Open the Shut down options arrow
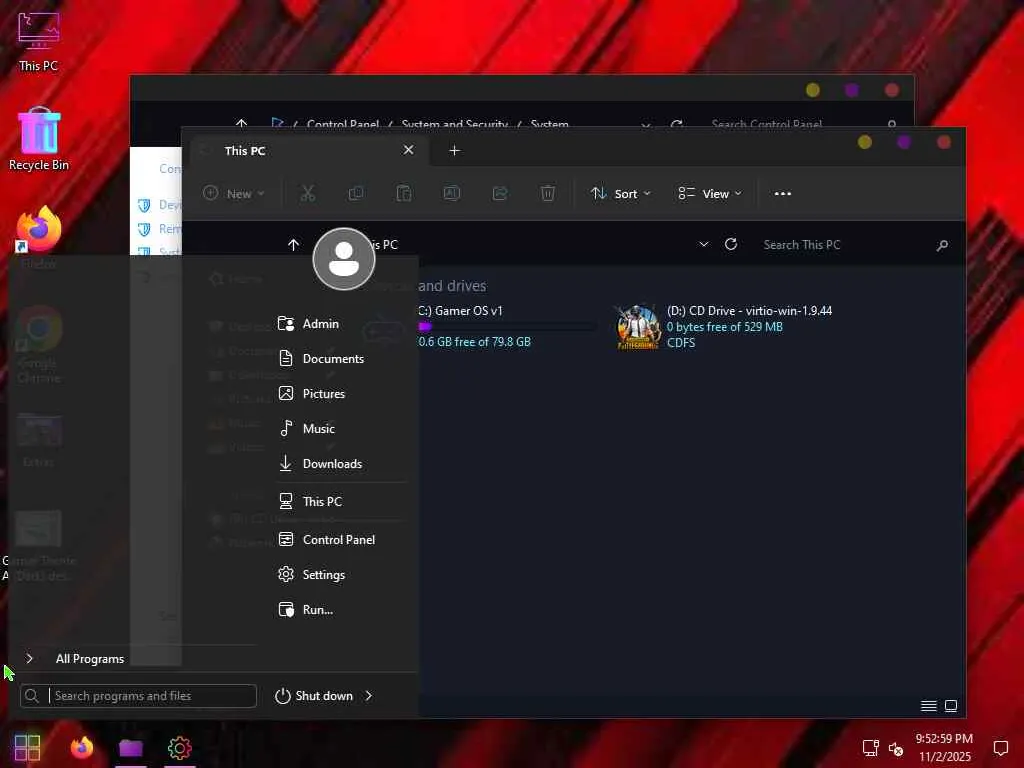Viewport: 1024px width, 768px height. pyautogui.click(x=369, y=696)
